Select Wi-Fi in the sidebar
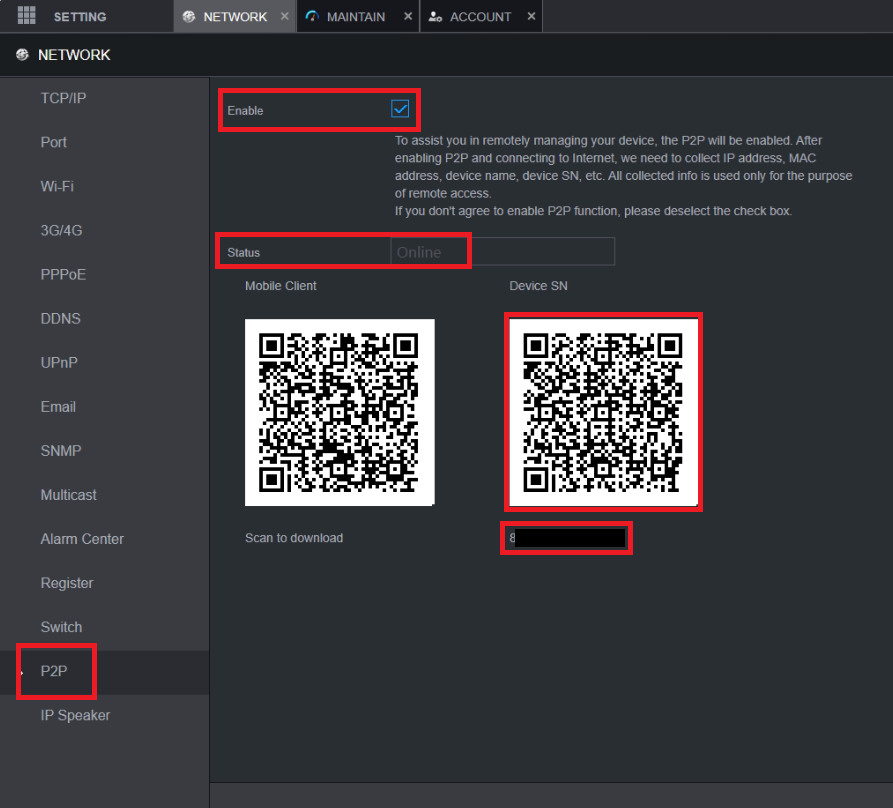Screen dimensions: 893x808 pos(57,186)
